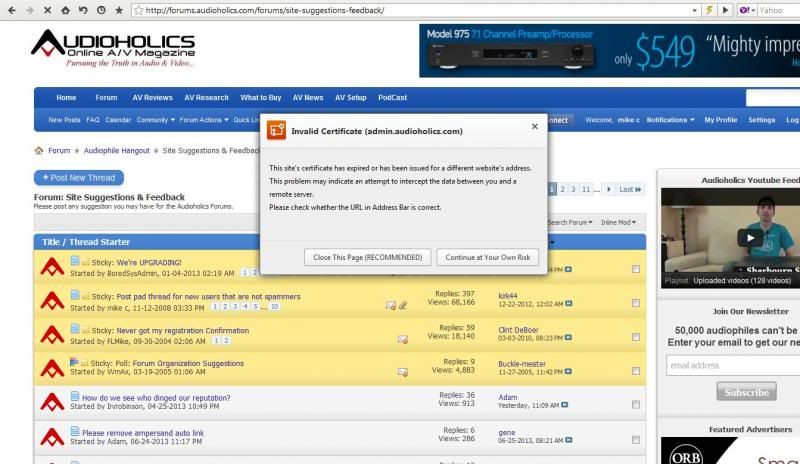800x464 pixels.
Task: Expand Notifications dropdown
Action: click(670, 120)
